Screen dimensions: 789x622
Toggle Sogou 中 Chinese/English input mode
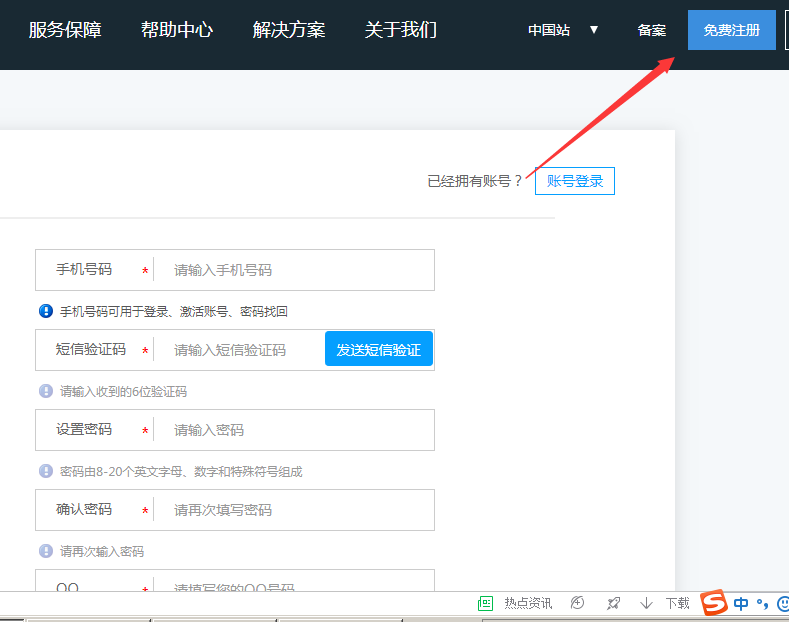[x=741, y=603]
